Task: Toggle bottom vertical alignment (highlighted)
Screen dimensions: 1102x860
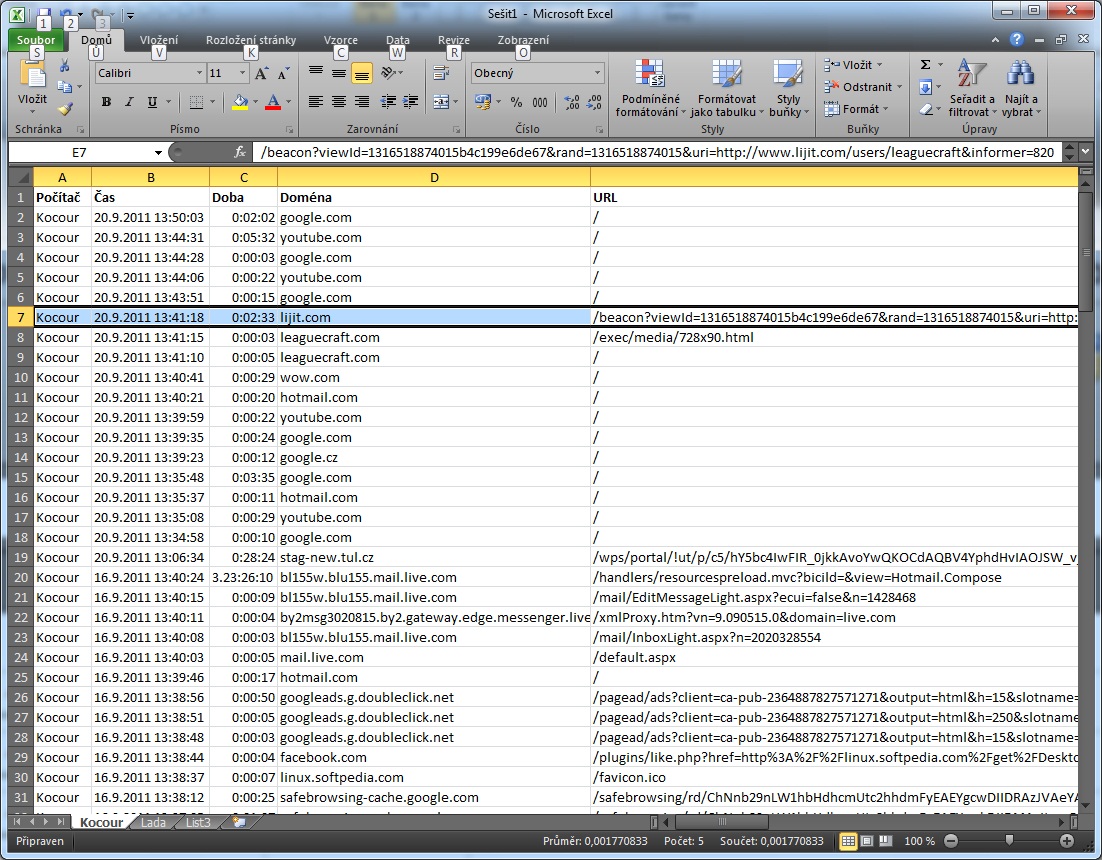Action: click(x=362, y=73)
